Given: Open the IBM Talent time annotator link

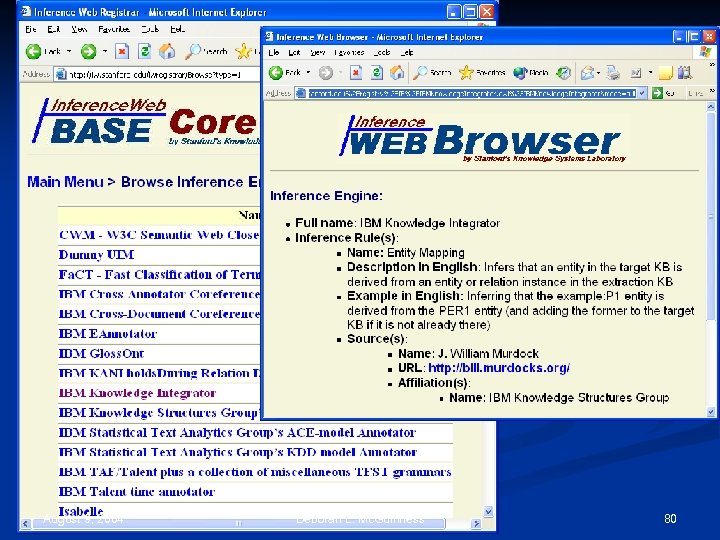Looking at the screenshot, I should 136,492.
